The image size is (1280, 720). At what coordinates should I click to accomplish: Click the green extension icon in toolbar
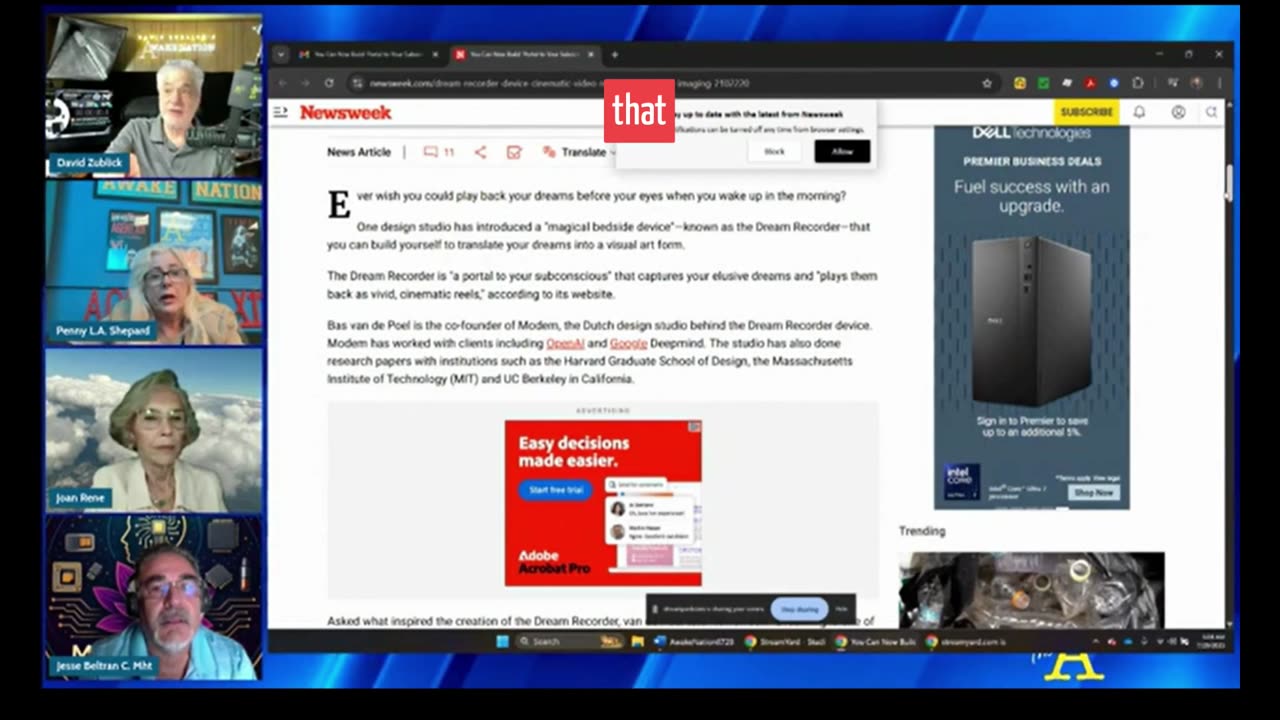point(1043,83)
